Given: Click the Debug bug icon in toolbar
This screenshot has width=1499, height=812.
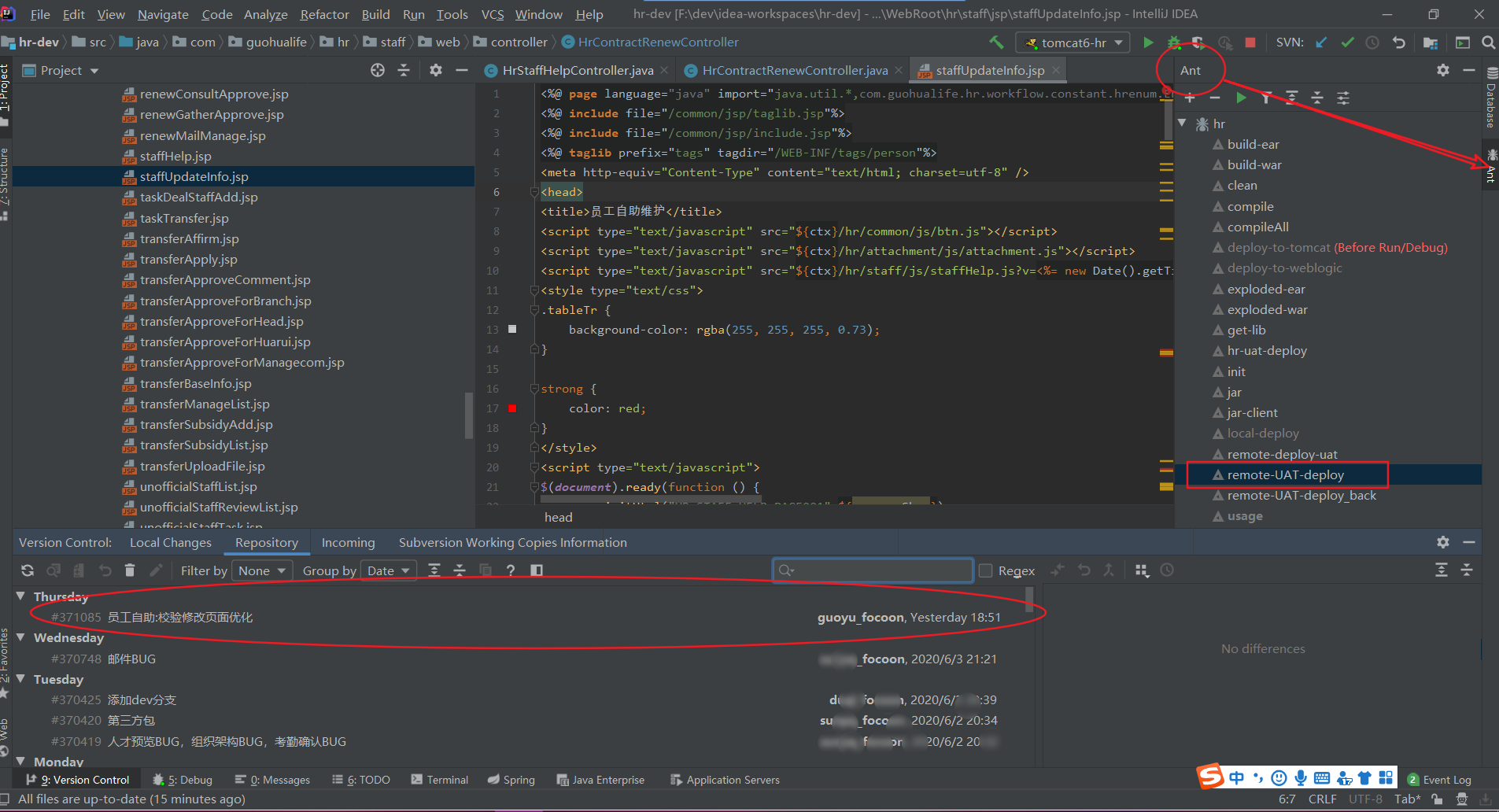Looking at the screenshot, I should pos(1173,42).
